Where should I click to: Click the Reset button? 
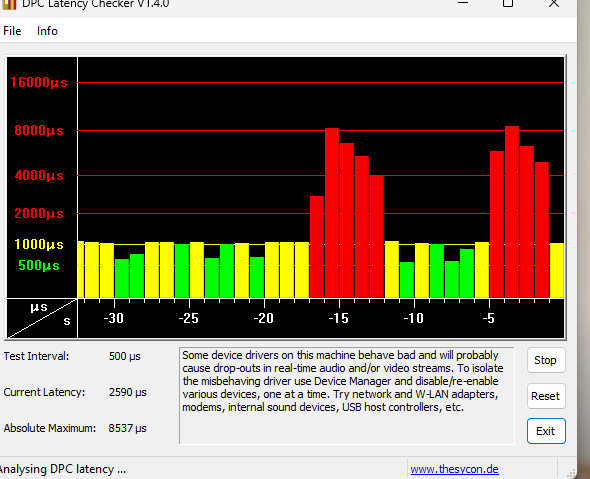546,396
